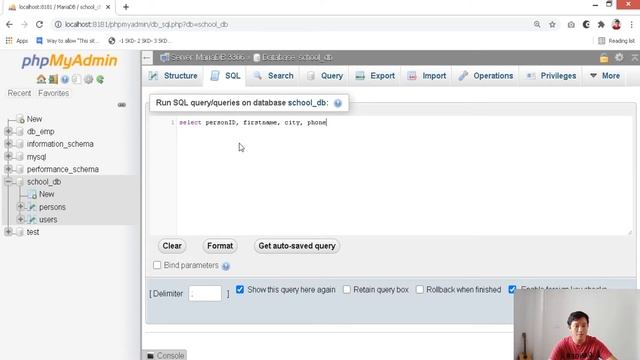This screenshot has width=640, height=360.
Task: Expand the performance_schema database node
Action: pos(8,169)
